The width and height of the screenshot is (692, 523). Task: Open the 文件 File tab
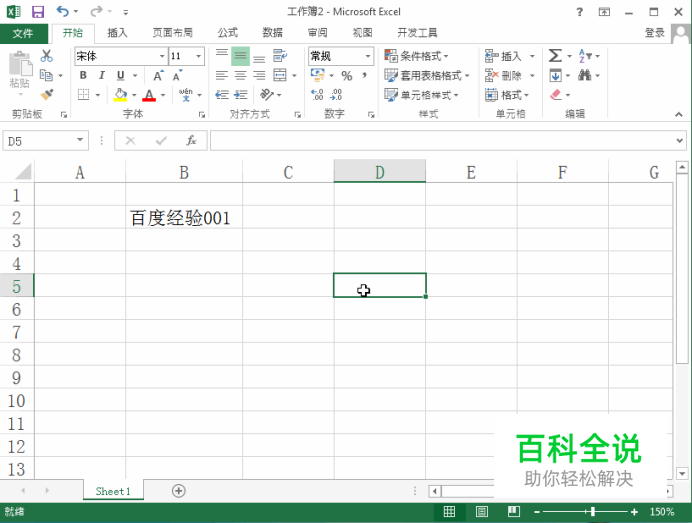click(x=23, y=33)
